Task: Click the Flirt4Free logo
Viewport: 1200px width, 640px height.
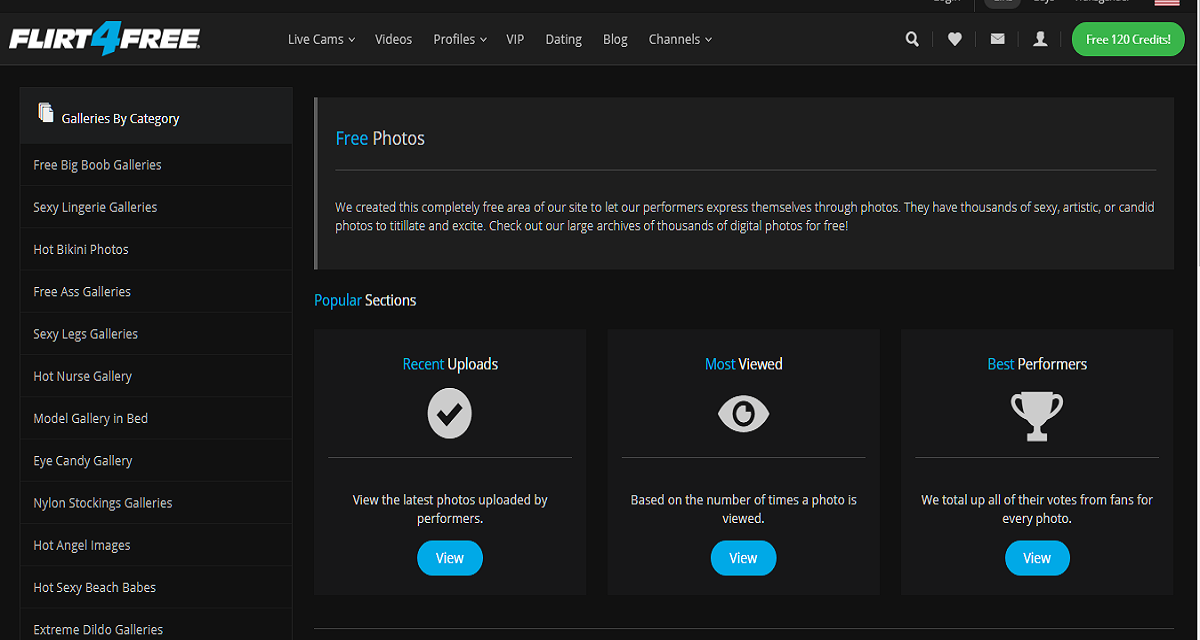Action: (105, 40)
